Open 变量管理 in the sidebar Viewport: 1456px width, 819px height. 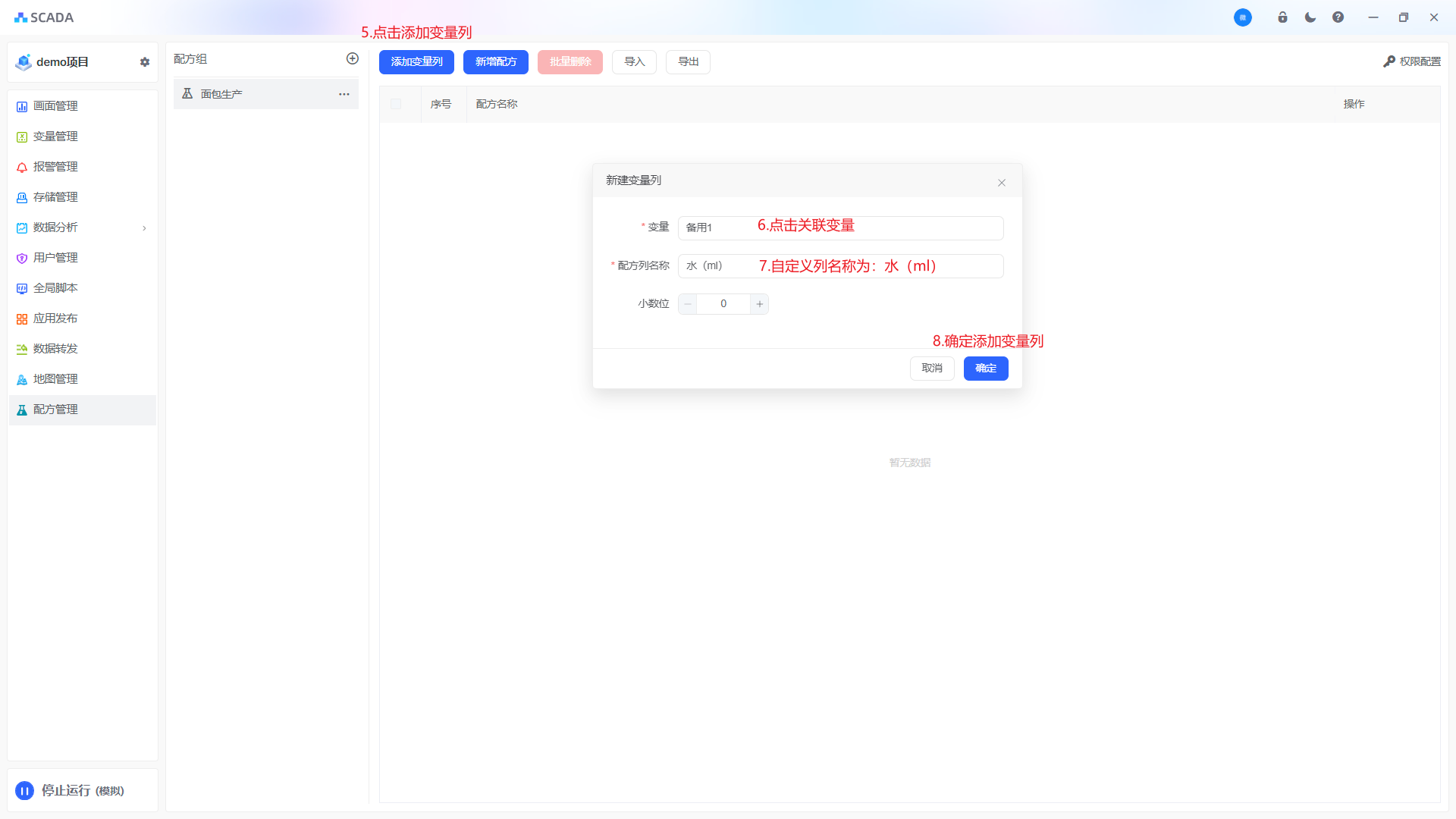pyautogui.click(x=55, y=136)
